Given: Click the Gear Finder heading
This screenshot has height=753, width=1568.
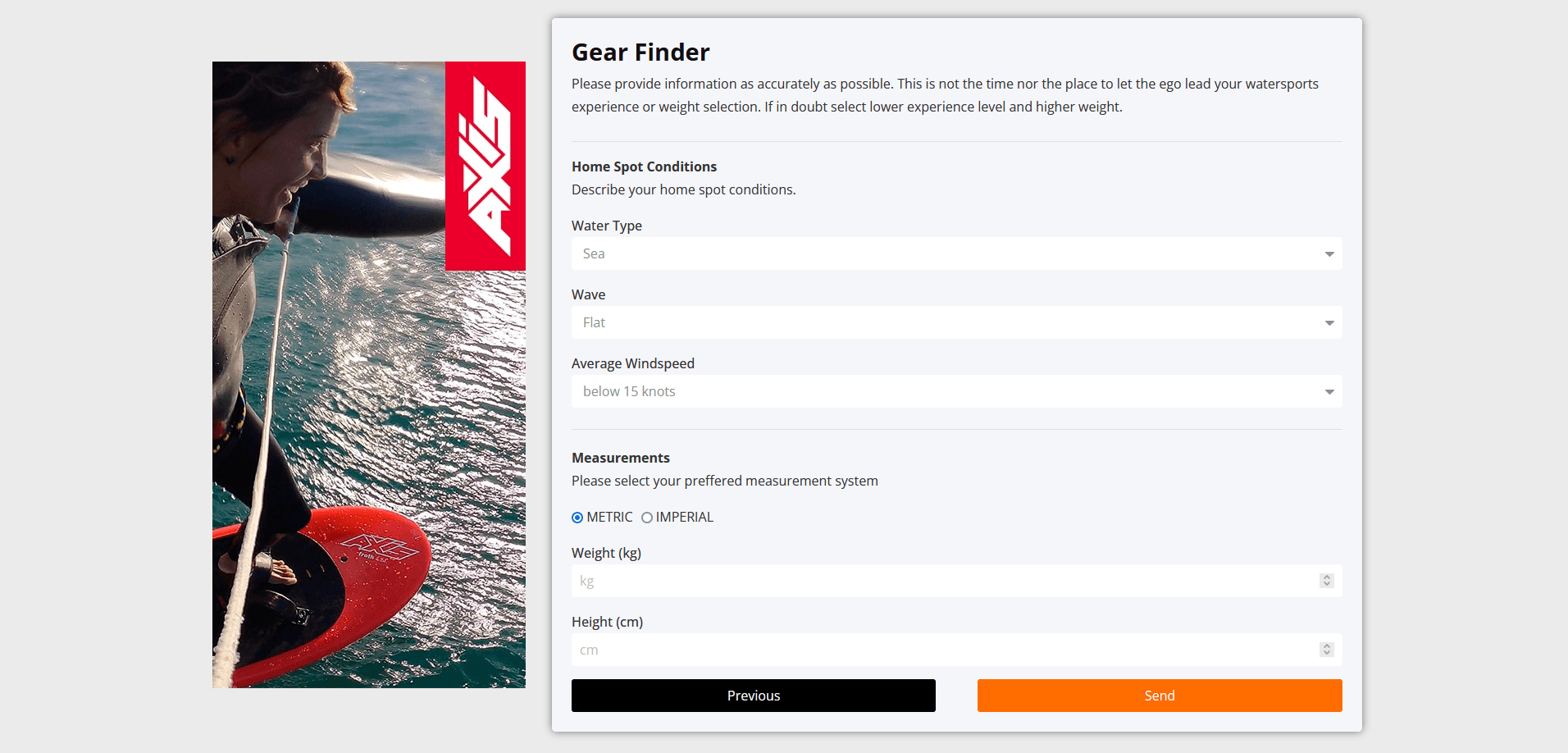Looking at the screenshot, I should pos(640,52).
